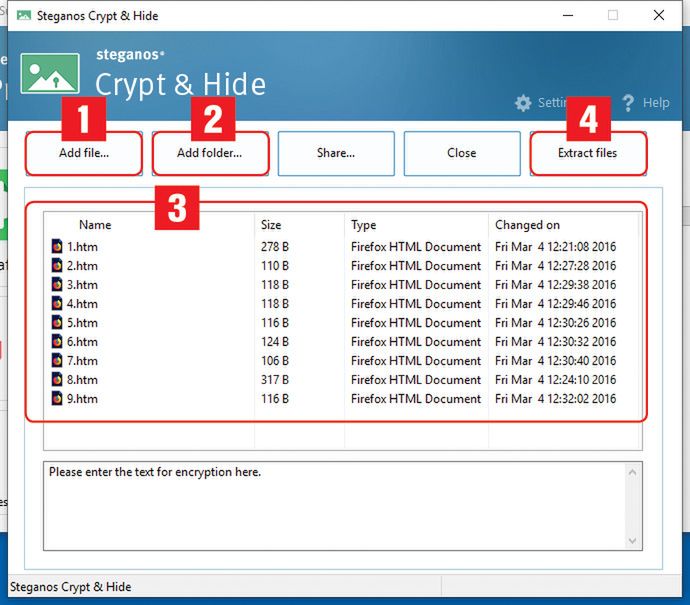
Task: Click the text box scroll up arrow
Action: coord(633,473)
